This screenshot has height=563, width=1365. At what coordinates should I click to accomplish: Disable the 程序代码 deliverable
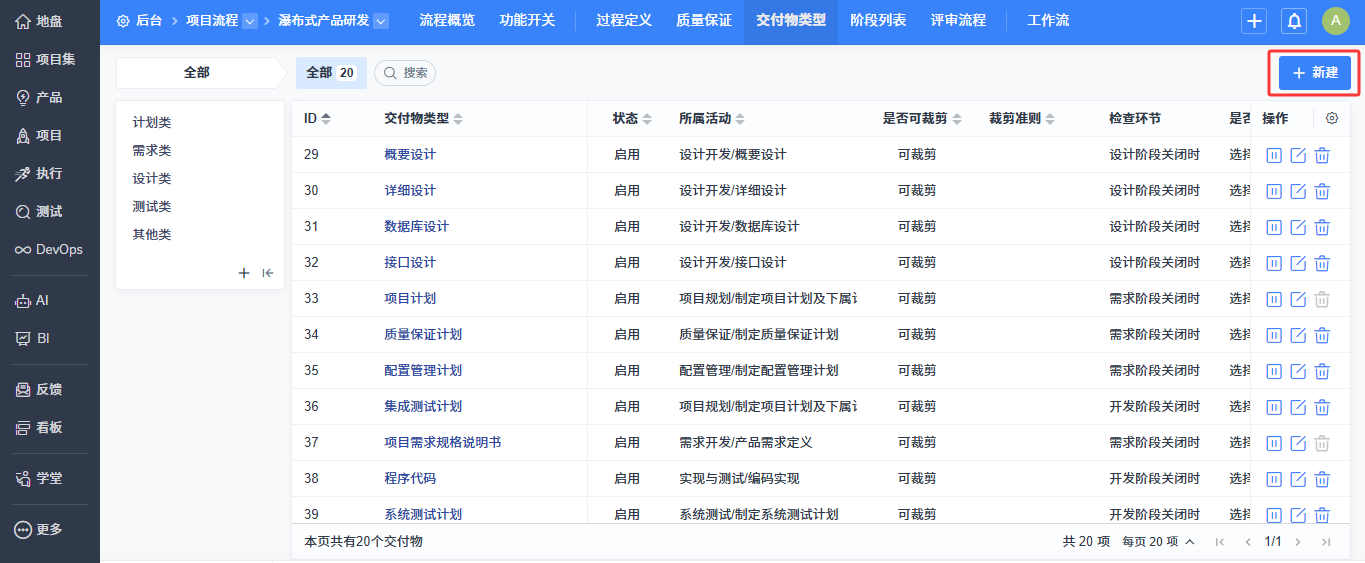(1274, 479)
